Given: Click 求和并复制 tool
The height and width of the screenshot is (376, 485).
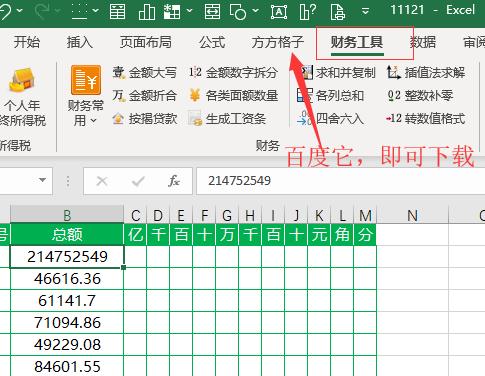Looking at the screenshot, I should 337,72.
